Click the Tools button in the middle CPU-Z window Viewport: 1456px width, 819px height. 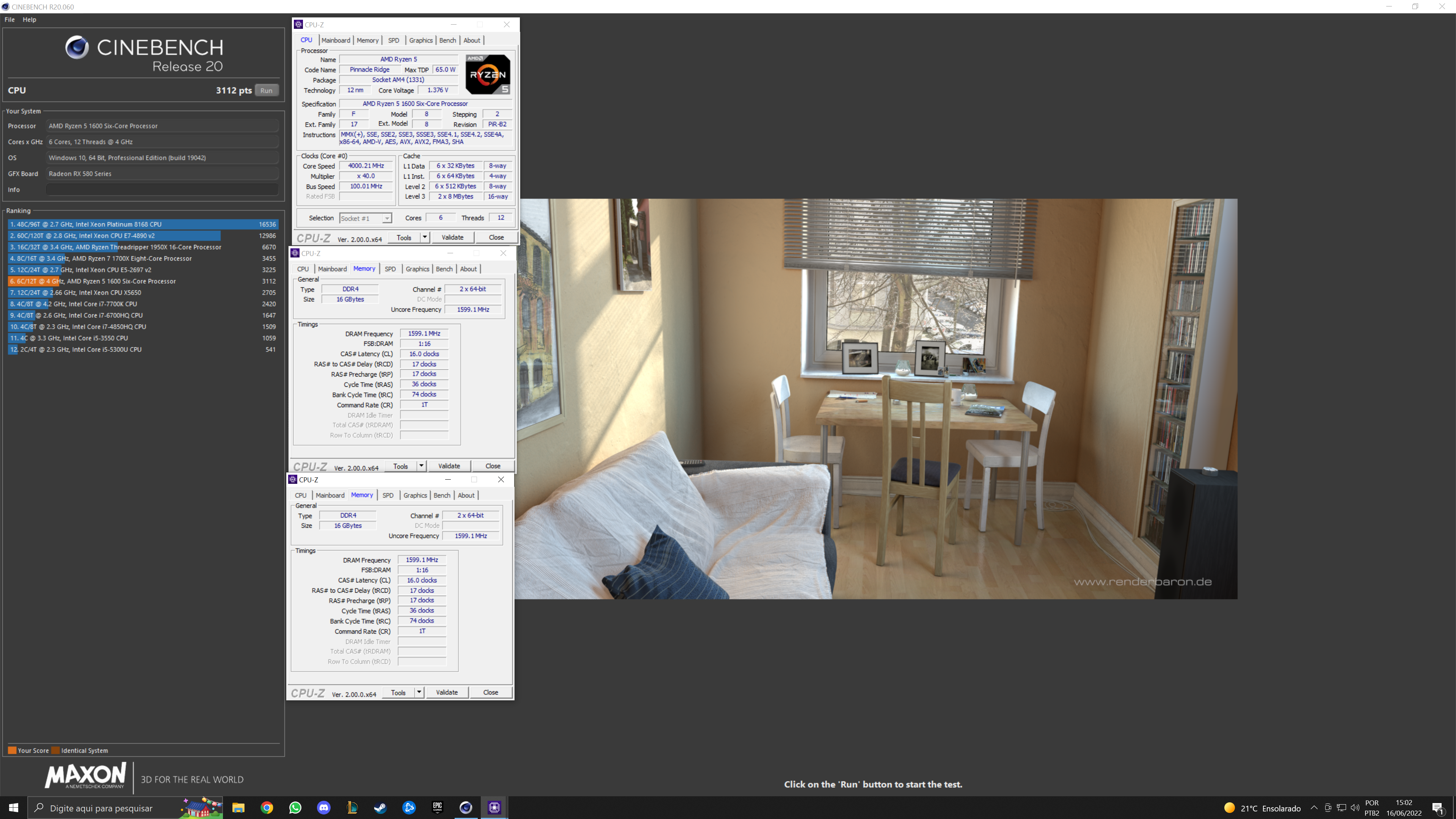tap(401, 466)
